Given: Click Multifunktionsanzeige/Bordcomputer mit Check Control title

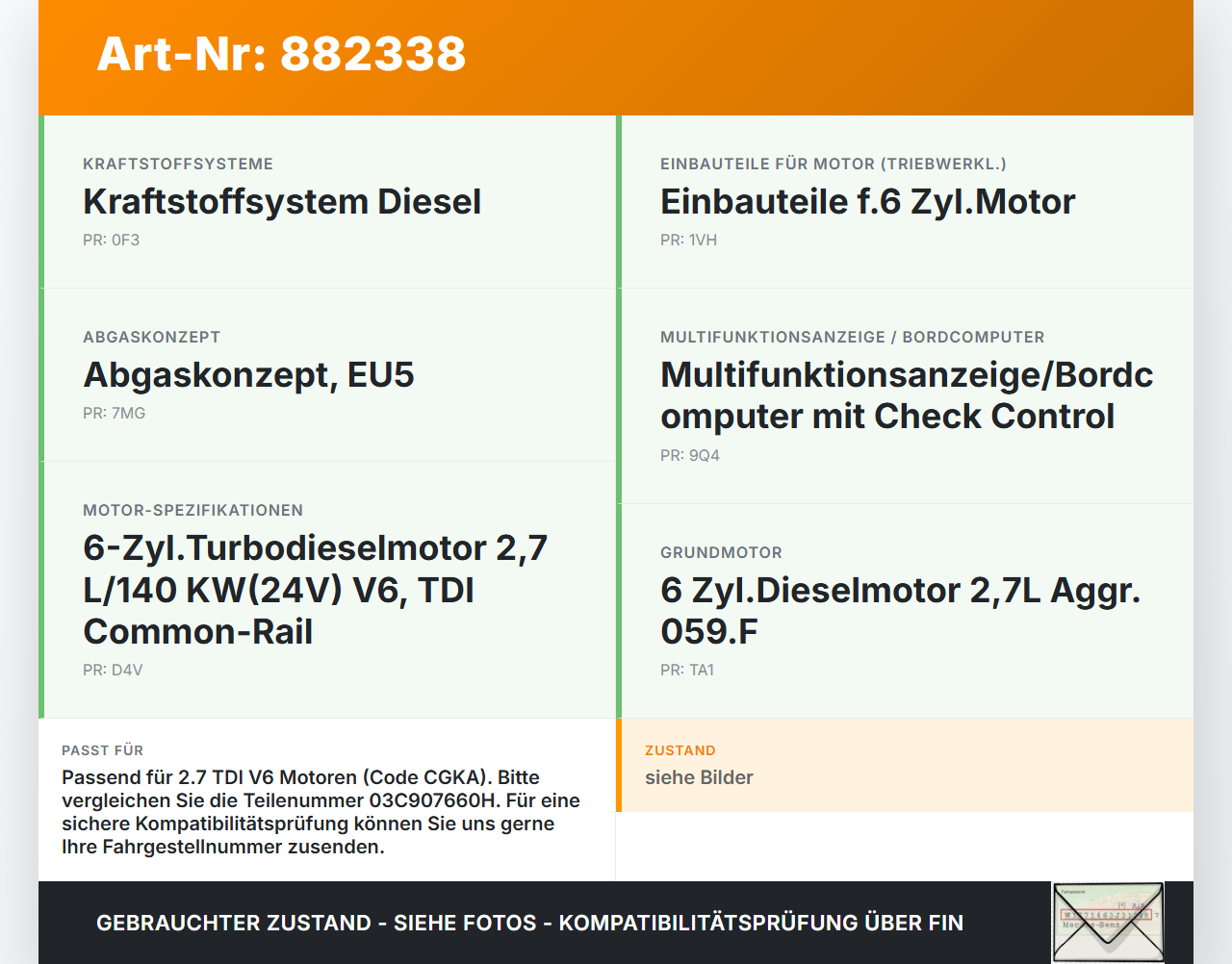Looking at the screenshot, I should 906,395.
